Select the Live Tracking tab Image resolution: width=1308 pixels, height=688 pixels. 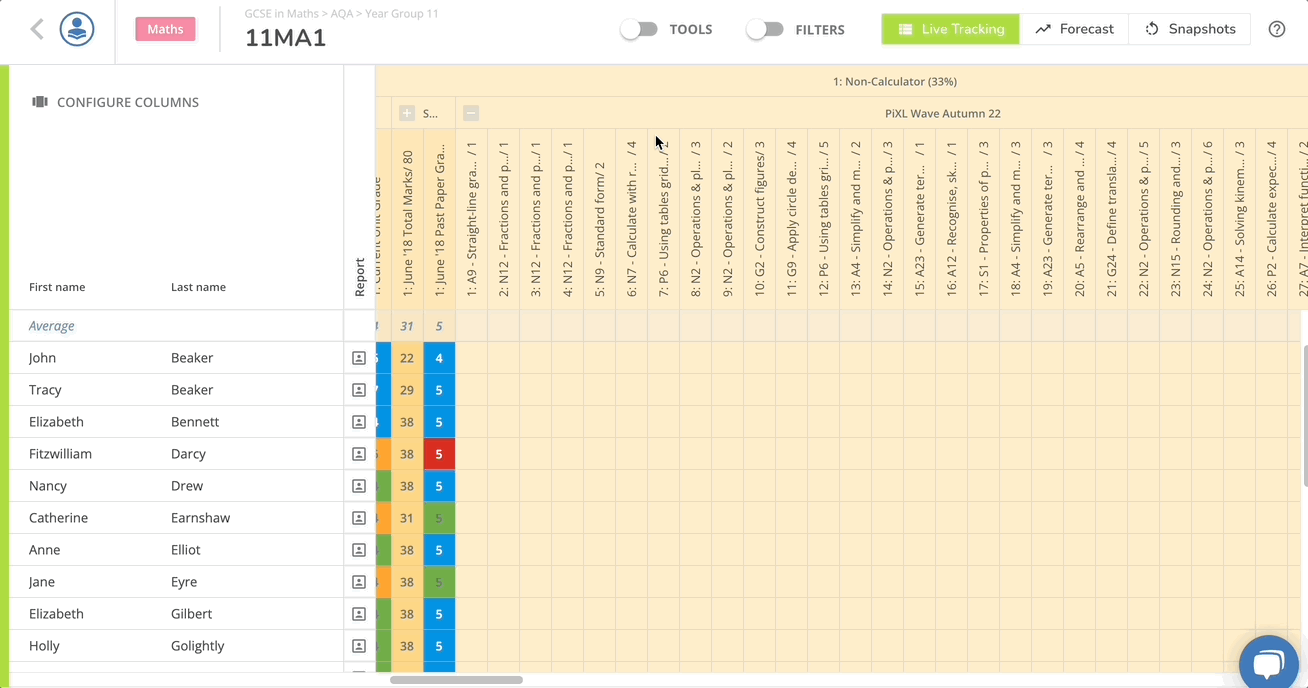[x=950, y=29]
